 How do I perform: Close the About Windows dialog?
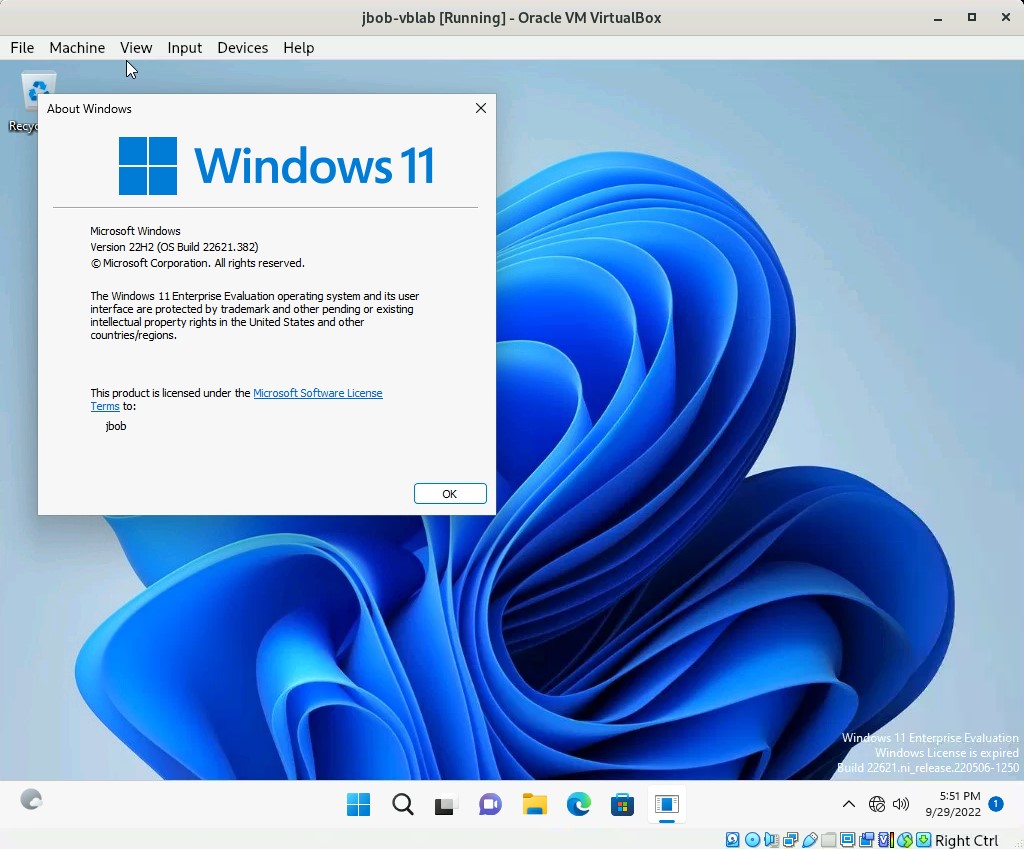(x=481, y=108)
